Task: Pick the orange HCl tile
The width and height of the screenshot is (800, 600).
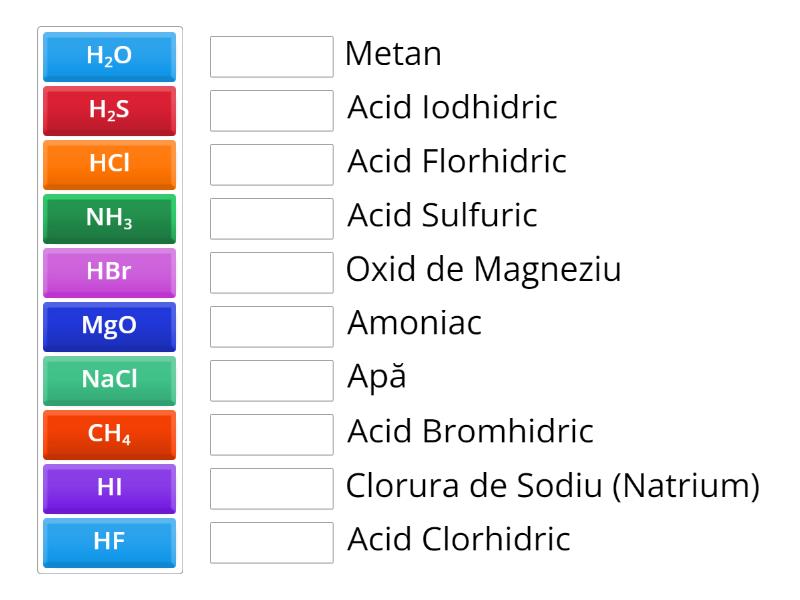Action: [110, 165]
